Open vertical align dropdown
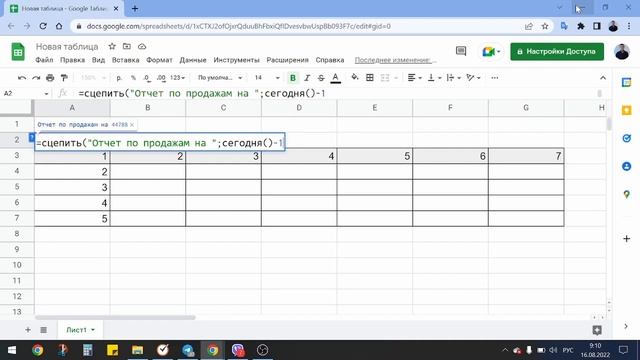Screen dimensions: 640x360 pyautogui.click(x=434, y=78)
